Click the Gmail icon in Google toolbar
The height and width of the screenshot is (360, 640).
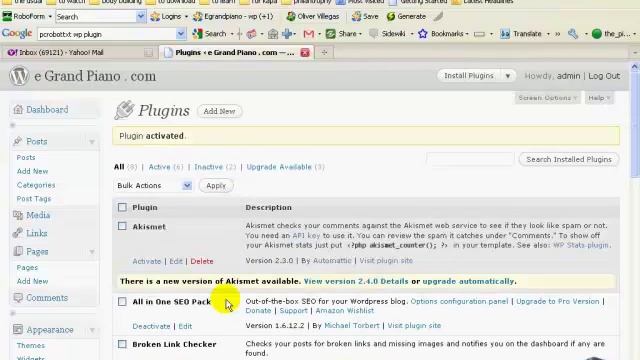tap(309, 34)
